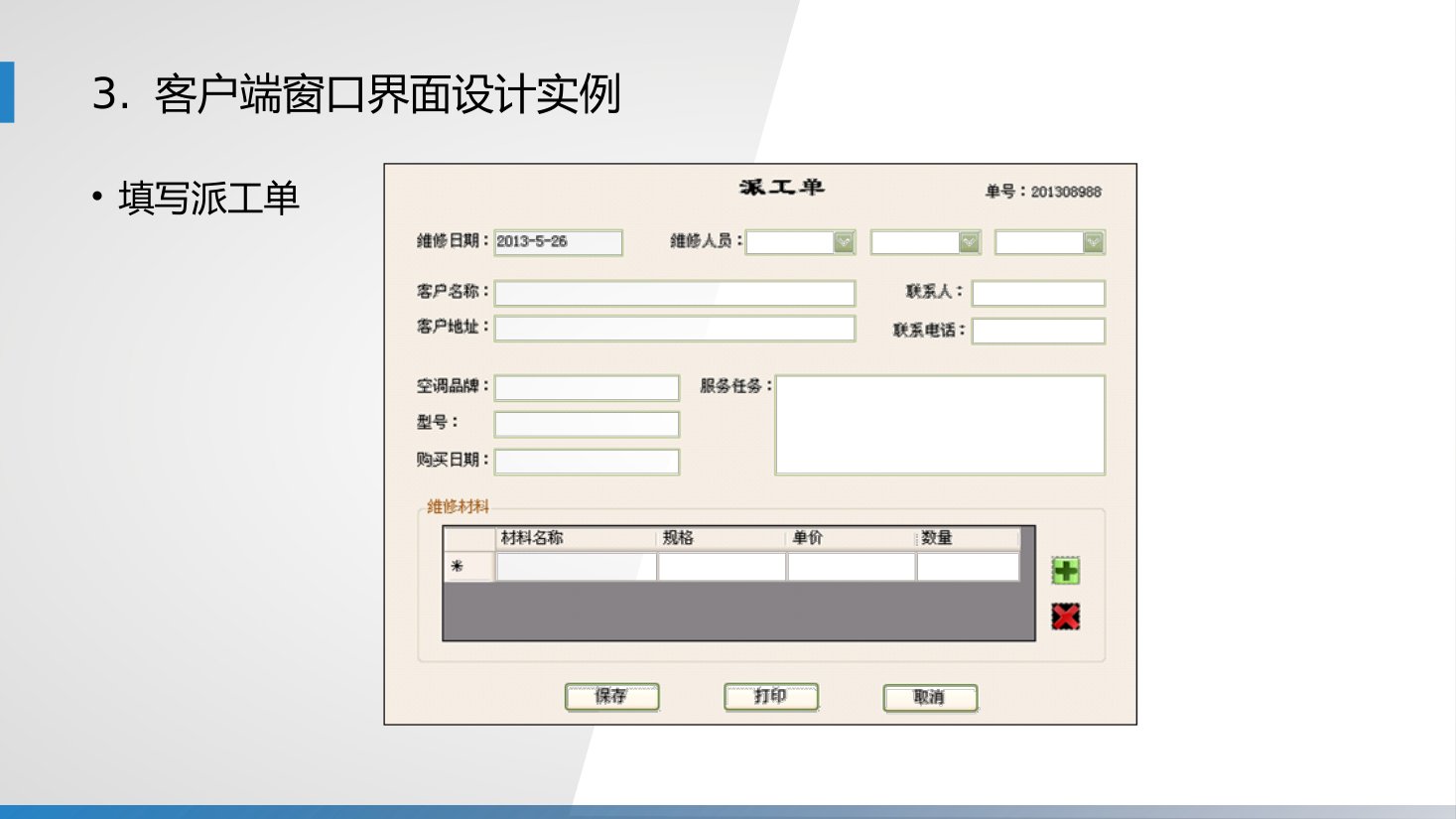Click the 数量 column header

(968, 538)
